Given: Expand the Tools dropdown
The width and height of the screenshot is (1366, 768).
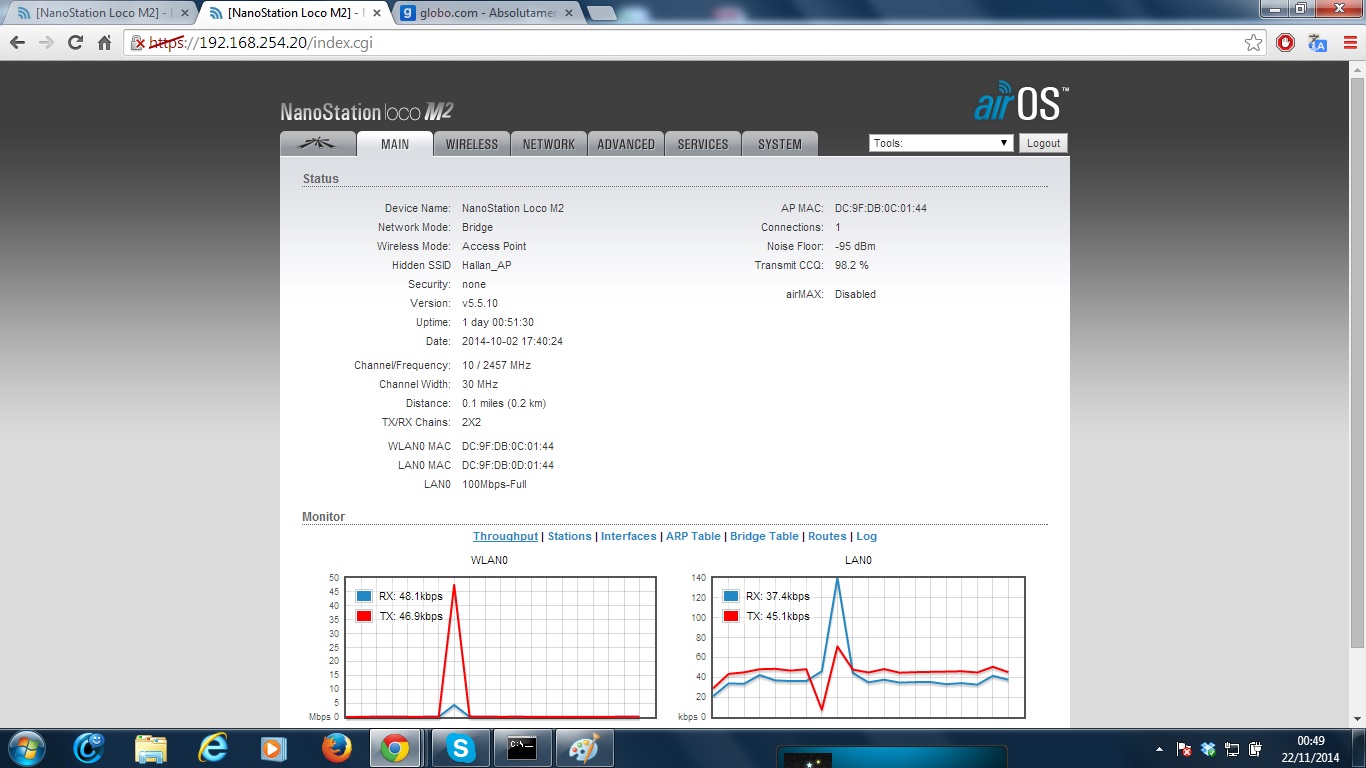Looking at the screenshot, I should [x=941, y=143].
